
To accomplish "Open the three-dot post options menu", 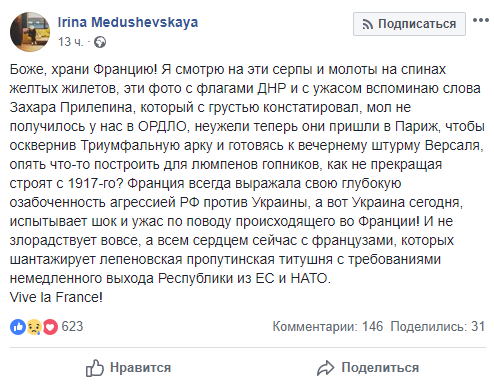I will 481,20.
